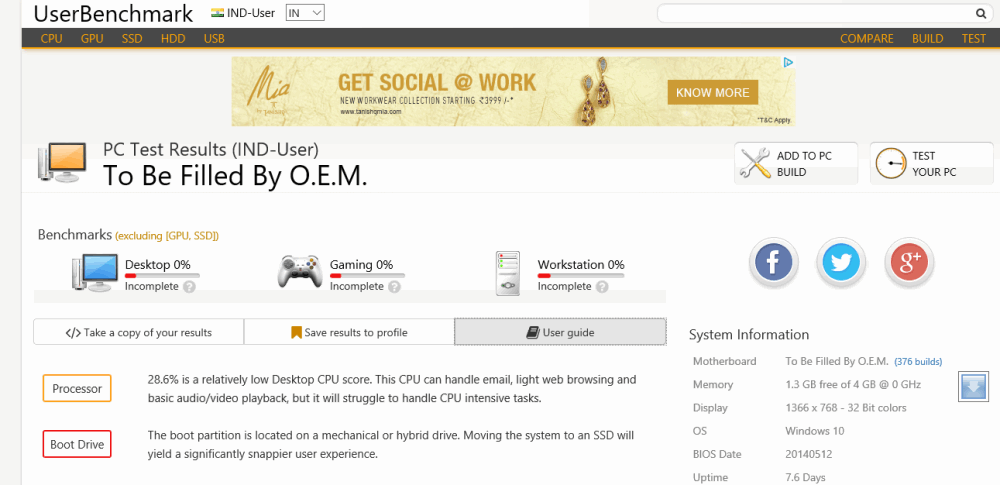1000x485 pixels.
Task: Click the To Be Filled By O.E.M. heading
Action: tap(235, 175)
